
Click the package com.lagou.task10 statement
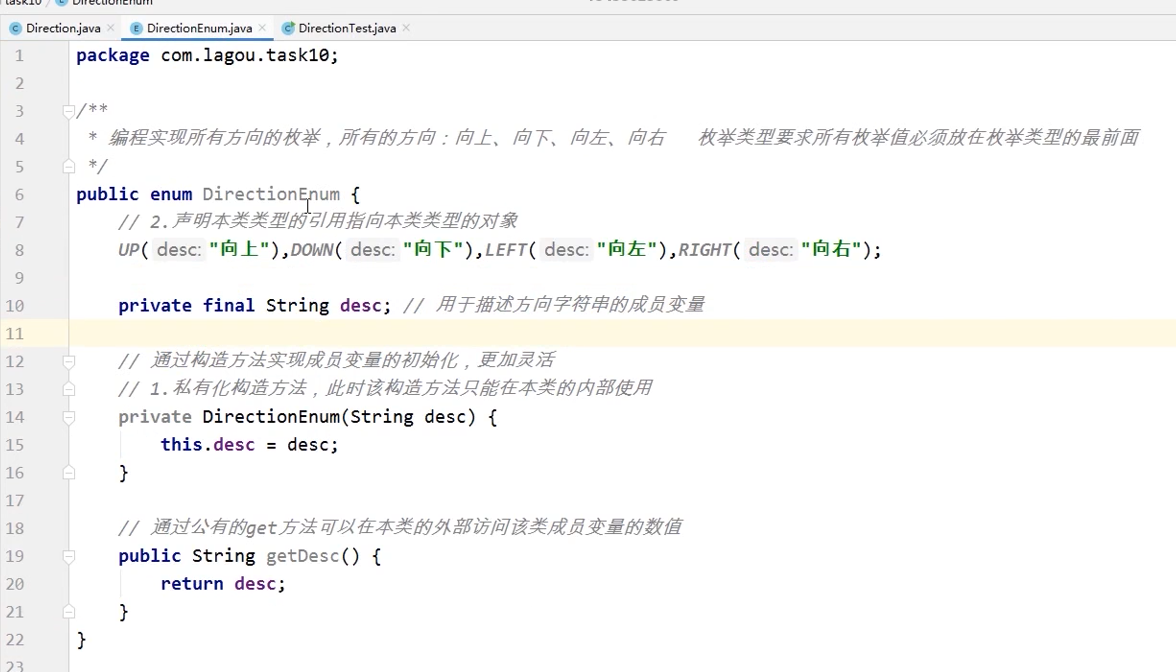point(207,56)
